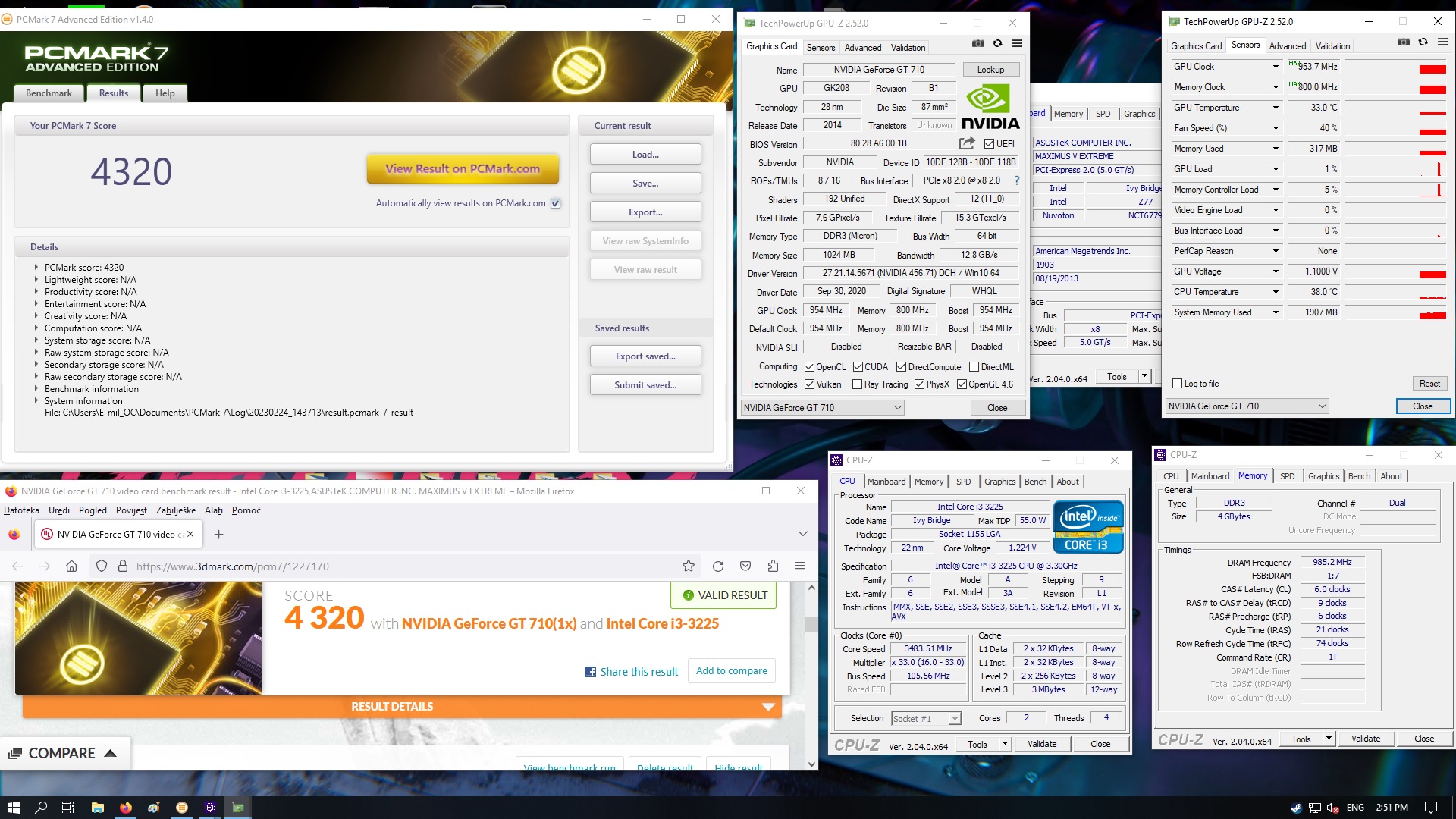The width and height of the screenshot is (1456, 819).
Task: Open the Advanced tab in GPU-Z Graphics Card window
Action: 863,47
